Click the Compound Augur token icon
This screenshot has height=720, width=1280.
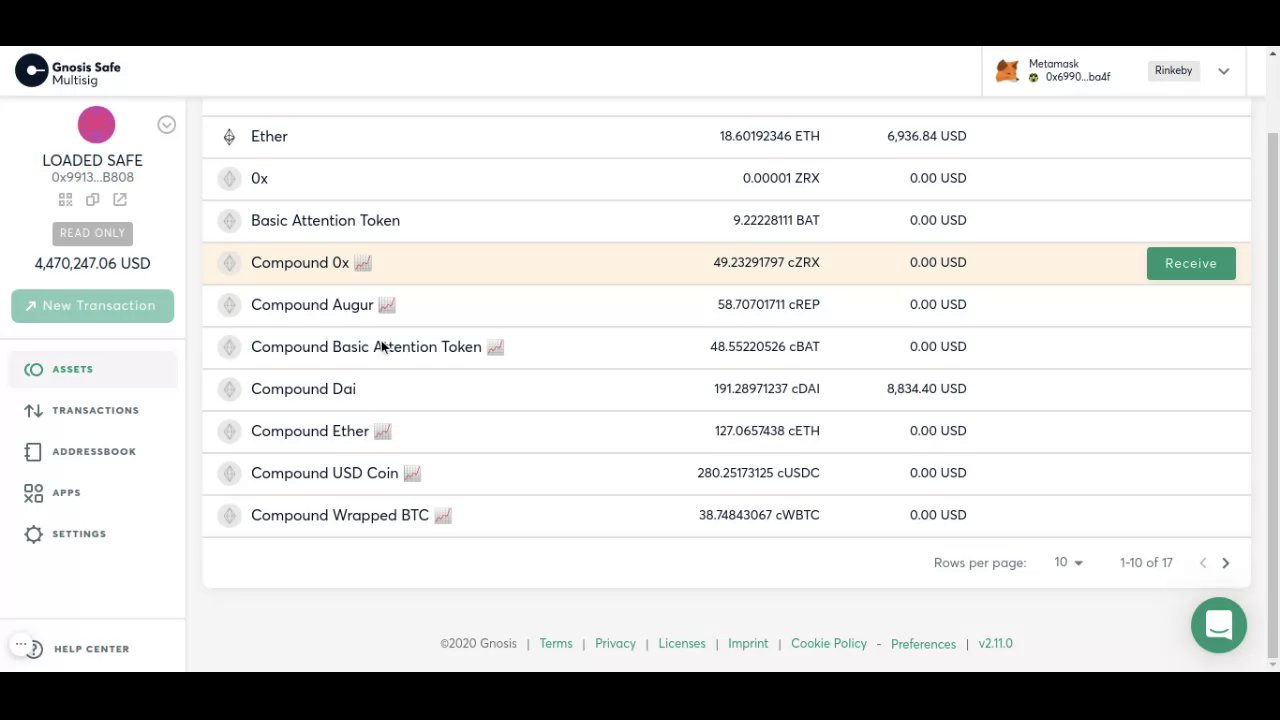pyautogui.click(x=229, y=305)
